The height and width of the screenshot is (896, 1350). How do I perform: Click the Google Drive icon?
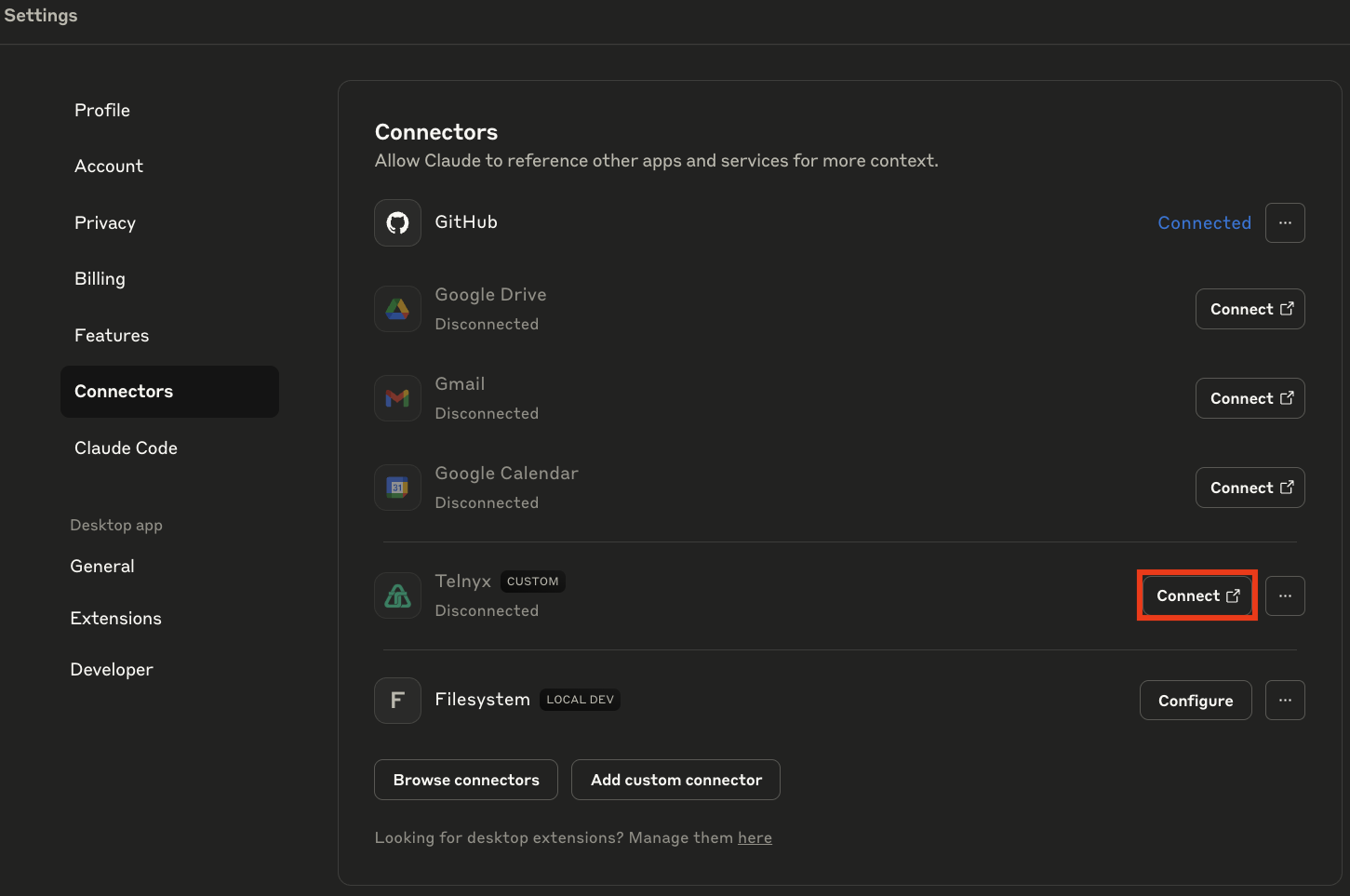click(397, 309)
